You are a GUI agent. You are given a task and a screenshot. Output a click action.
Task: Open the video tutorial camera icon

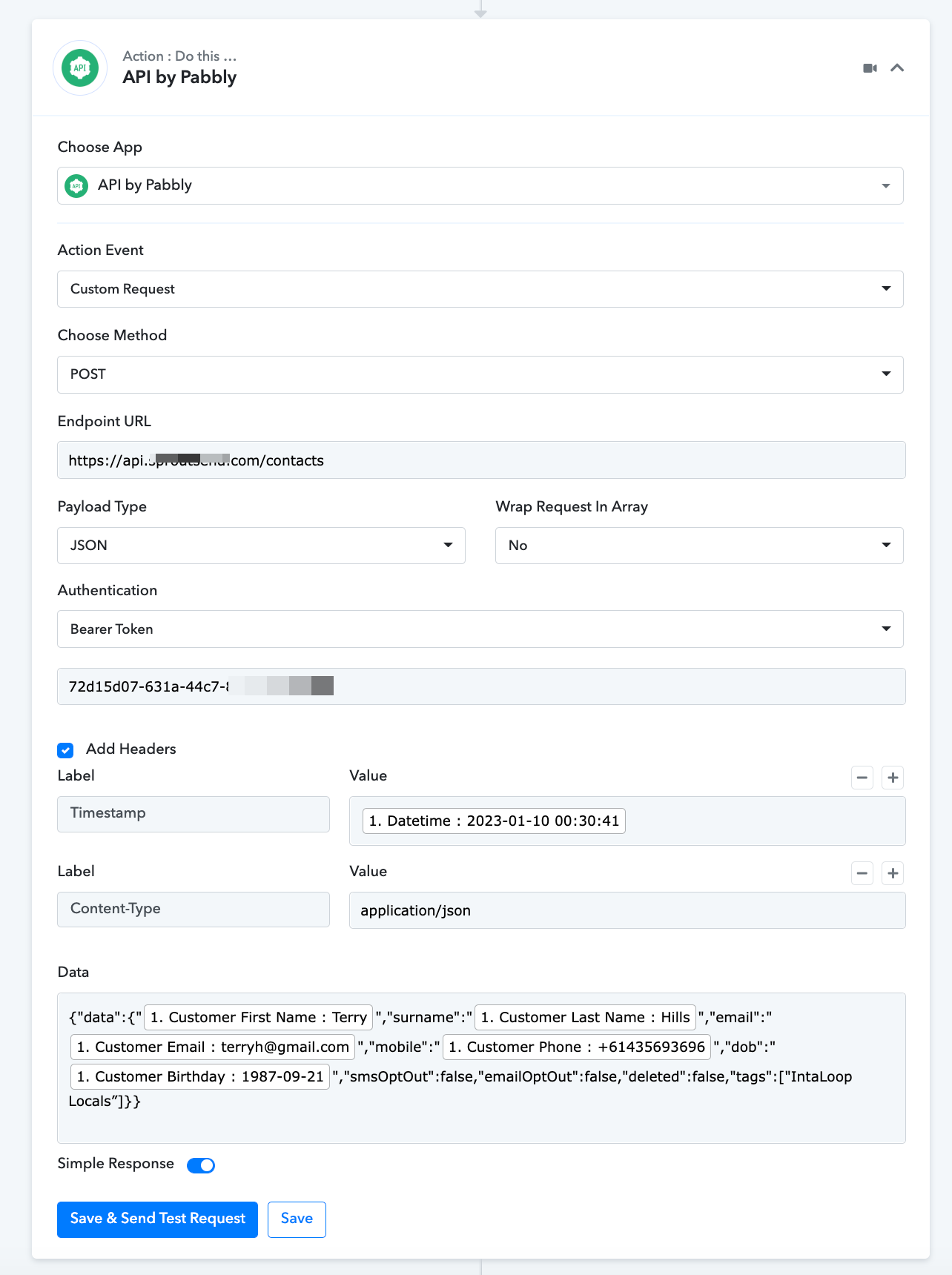tap(870, 68)
